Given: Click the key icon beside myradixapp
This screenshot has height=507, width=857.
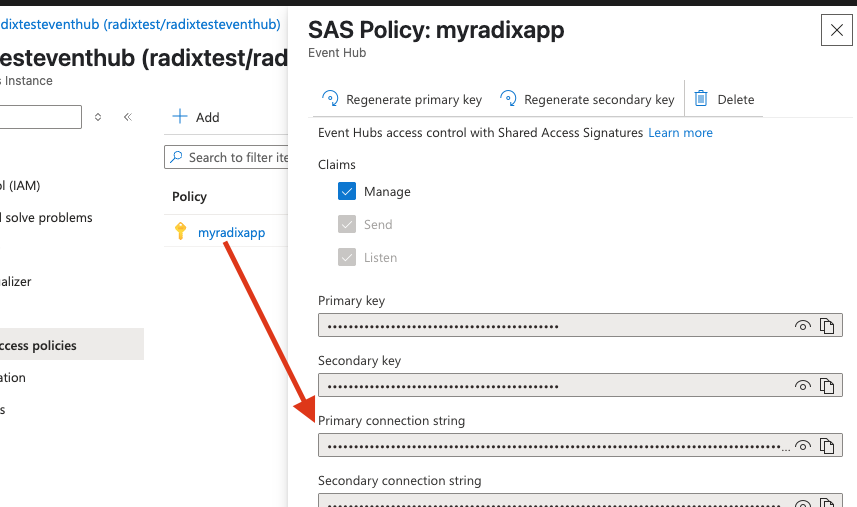Looking at the screenshot, I should pyautogui.click(x=180, y=232).
